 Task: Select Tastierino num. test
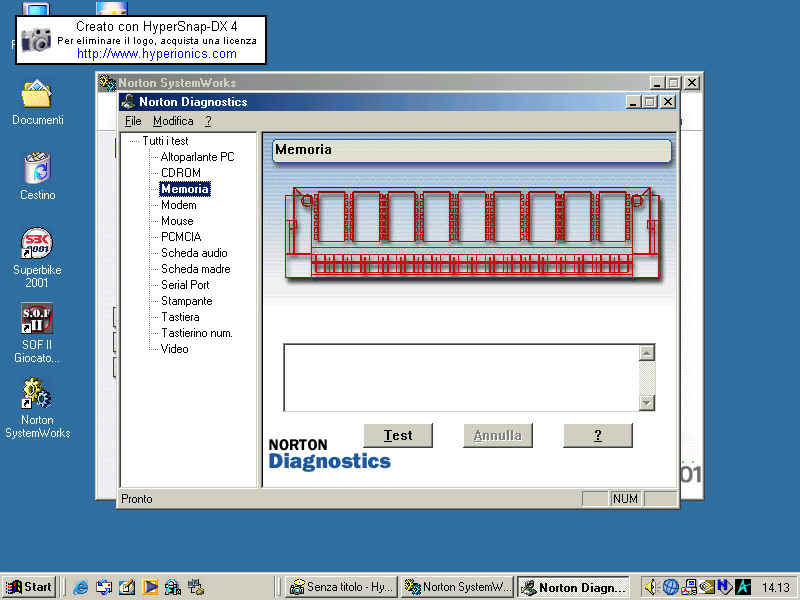(197, 333)
